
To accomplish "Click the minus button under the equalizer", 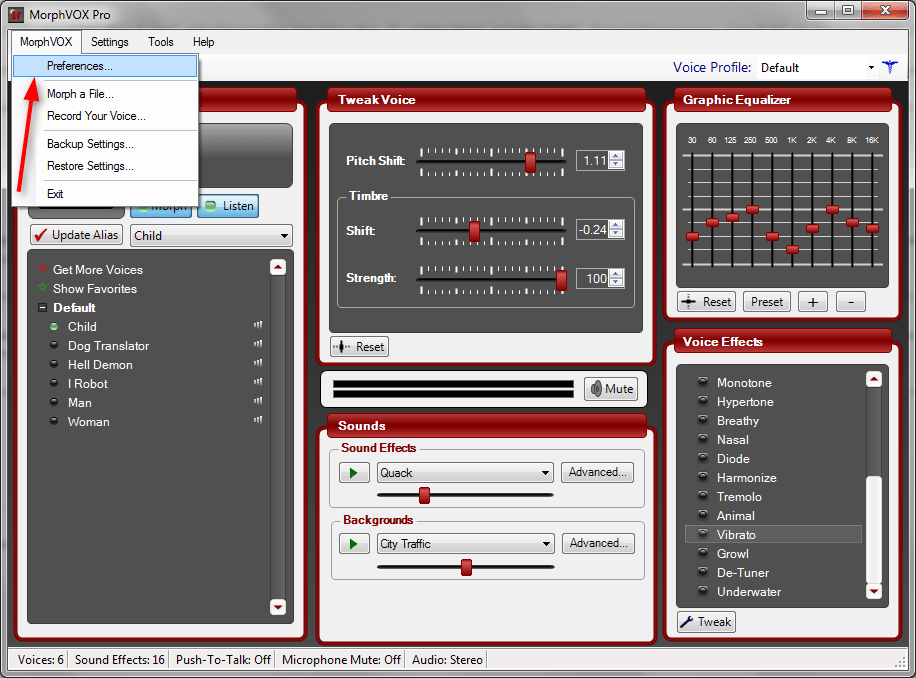I will click(851, 302).
